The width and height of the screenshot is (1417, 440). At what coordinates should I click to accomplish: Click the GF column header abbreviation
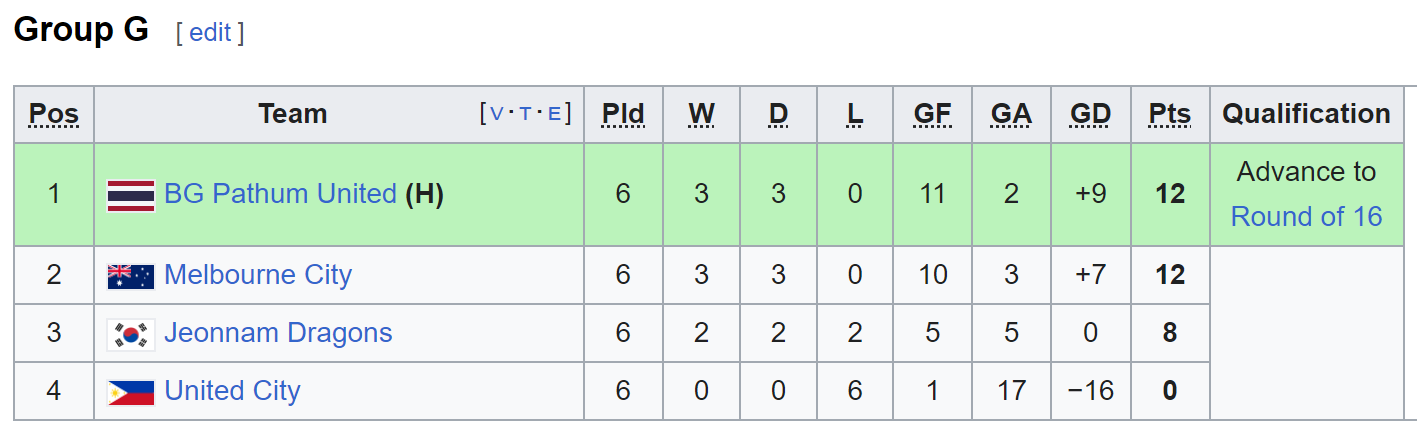coord(932,114)
